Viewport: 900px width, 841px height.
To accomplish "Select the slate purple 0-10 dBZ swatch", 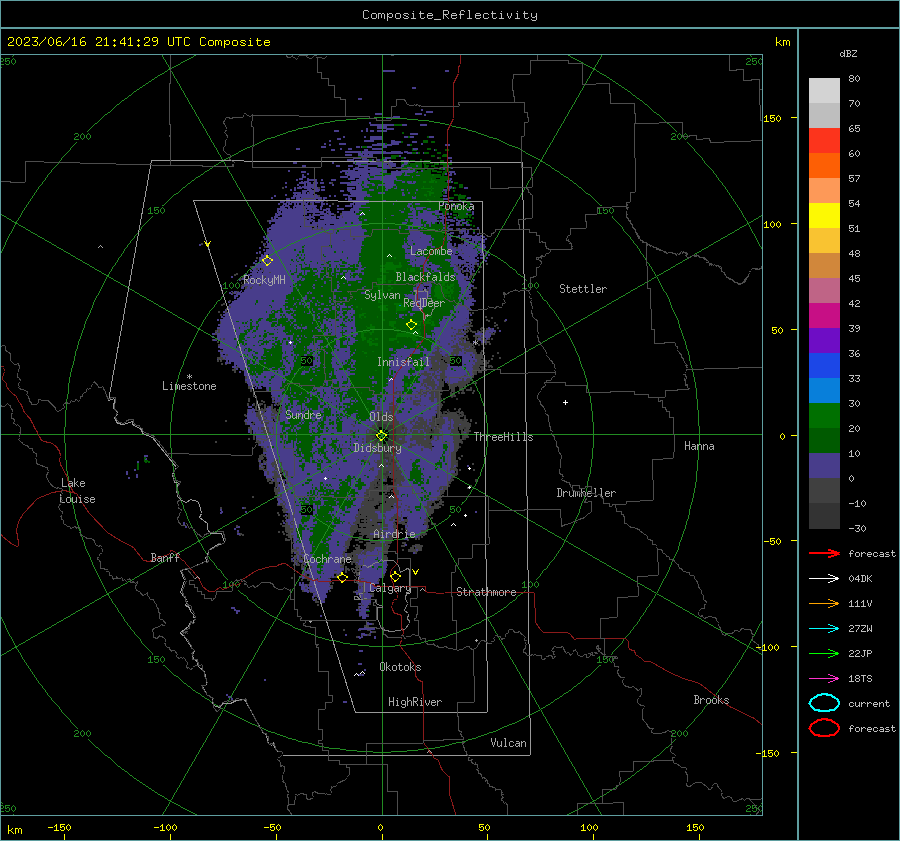I will click(x=824, y=466).
